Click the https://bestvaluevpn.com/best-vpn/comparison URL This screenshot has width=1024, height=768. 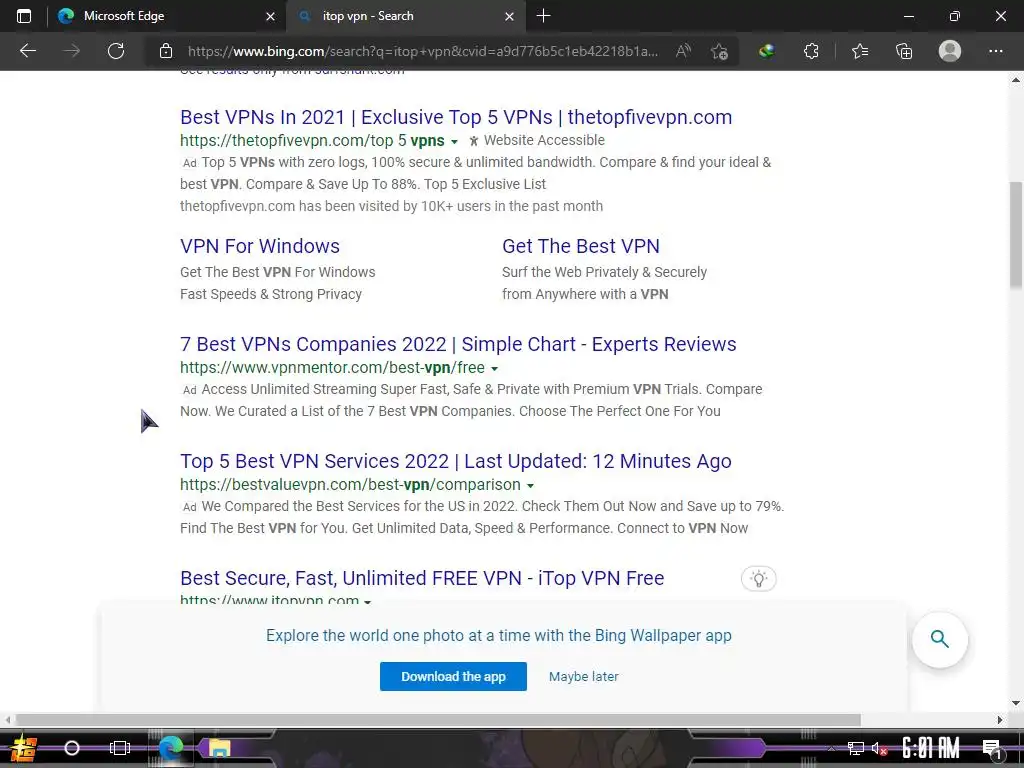coord(350,485)
